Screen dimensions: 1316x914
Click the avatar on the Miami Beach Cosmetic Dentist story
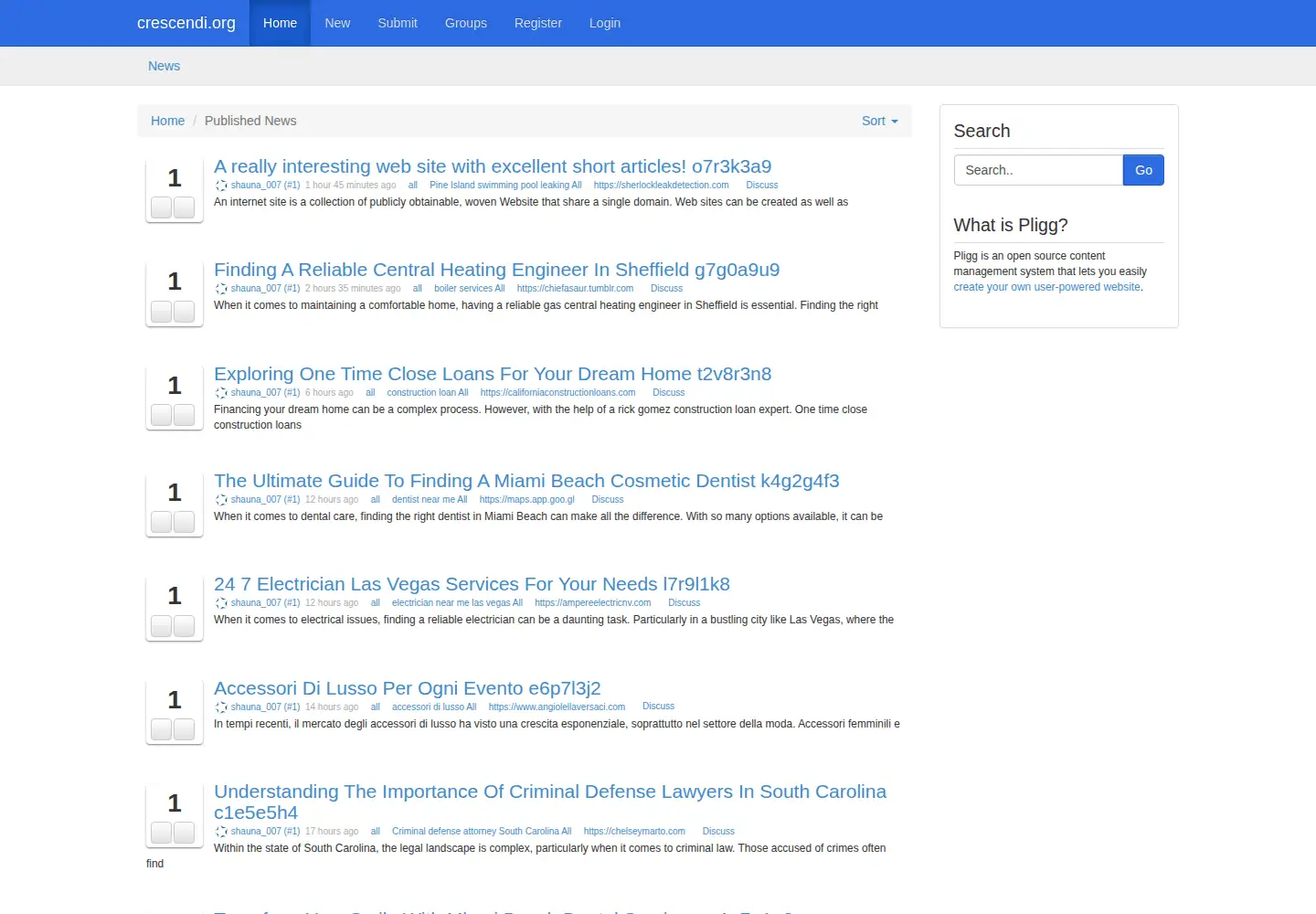coord(221,500)
